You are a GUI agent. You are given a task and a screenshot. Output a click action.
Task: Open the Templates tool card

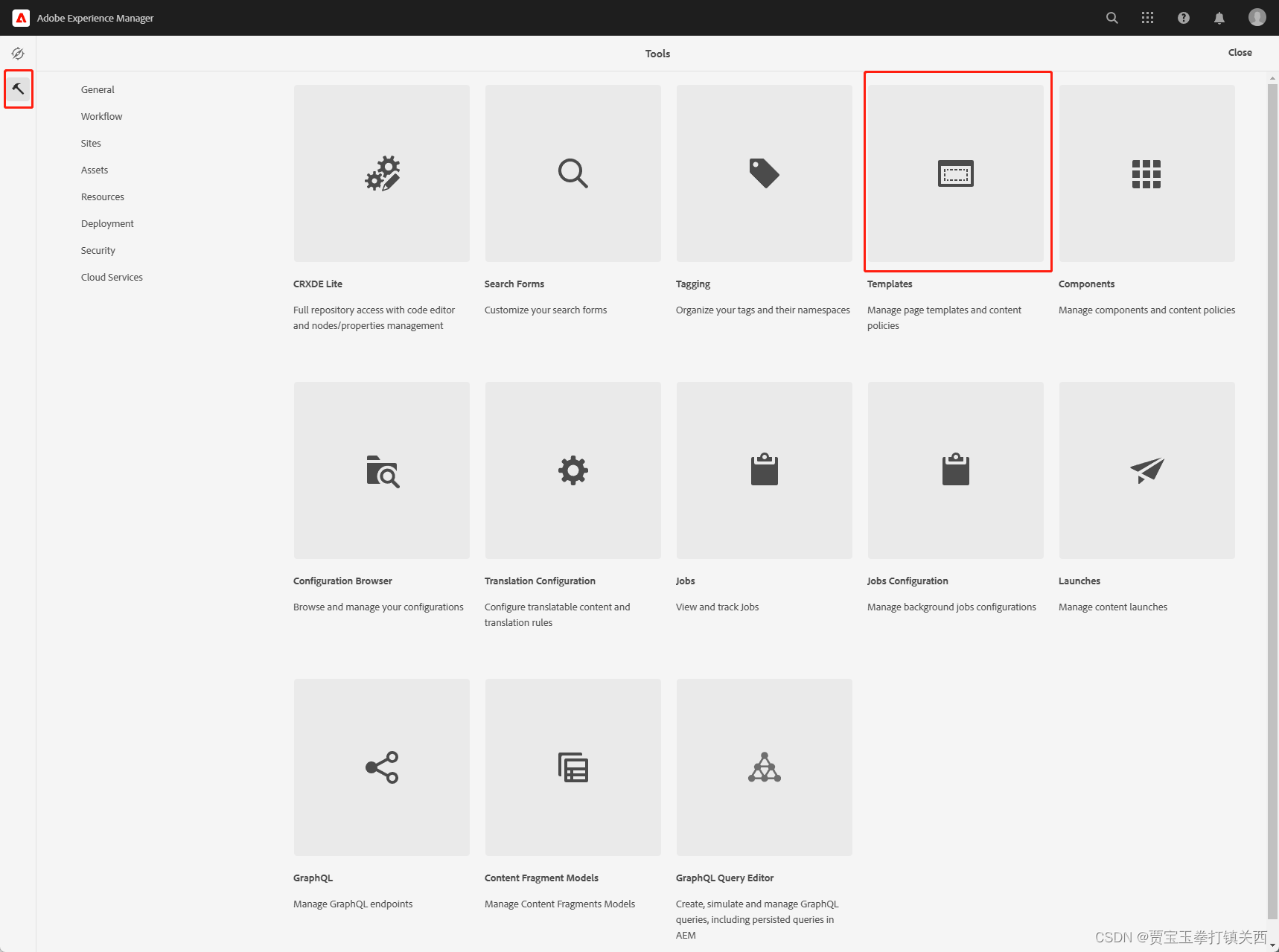pos(955,173)
